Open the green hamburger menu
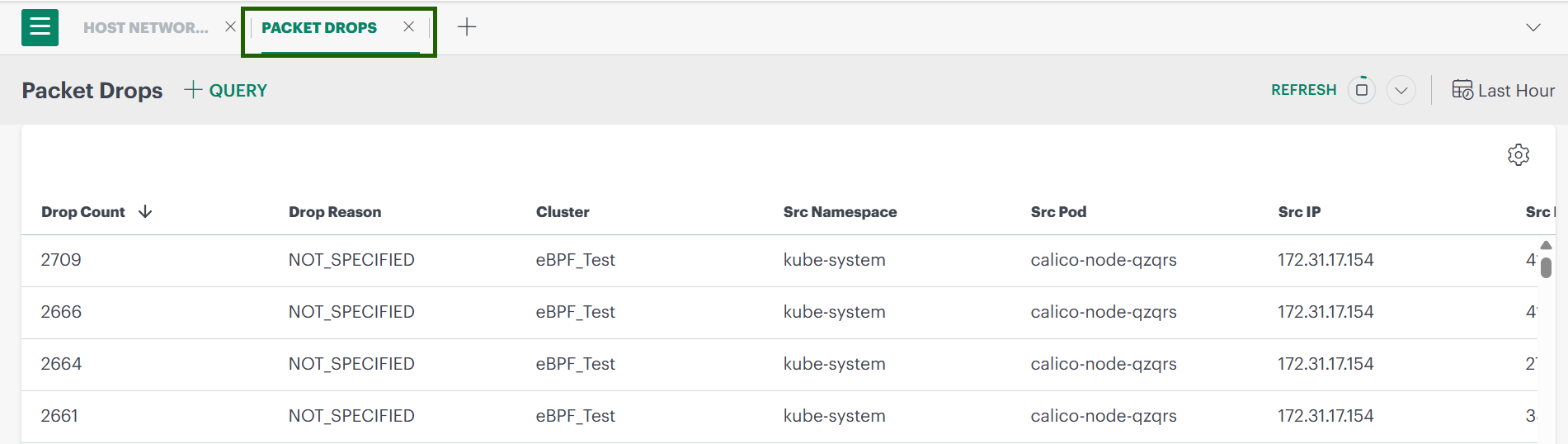 (x=40, y=27)
